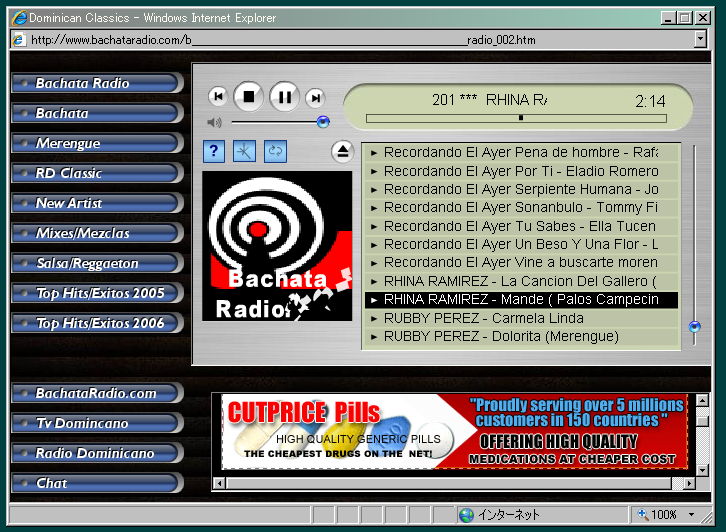Play Recordando El Ayer Serpiente Humana
The height and width of the screenshot is (532, 726).
tap(521, 189)
